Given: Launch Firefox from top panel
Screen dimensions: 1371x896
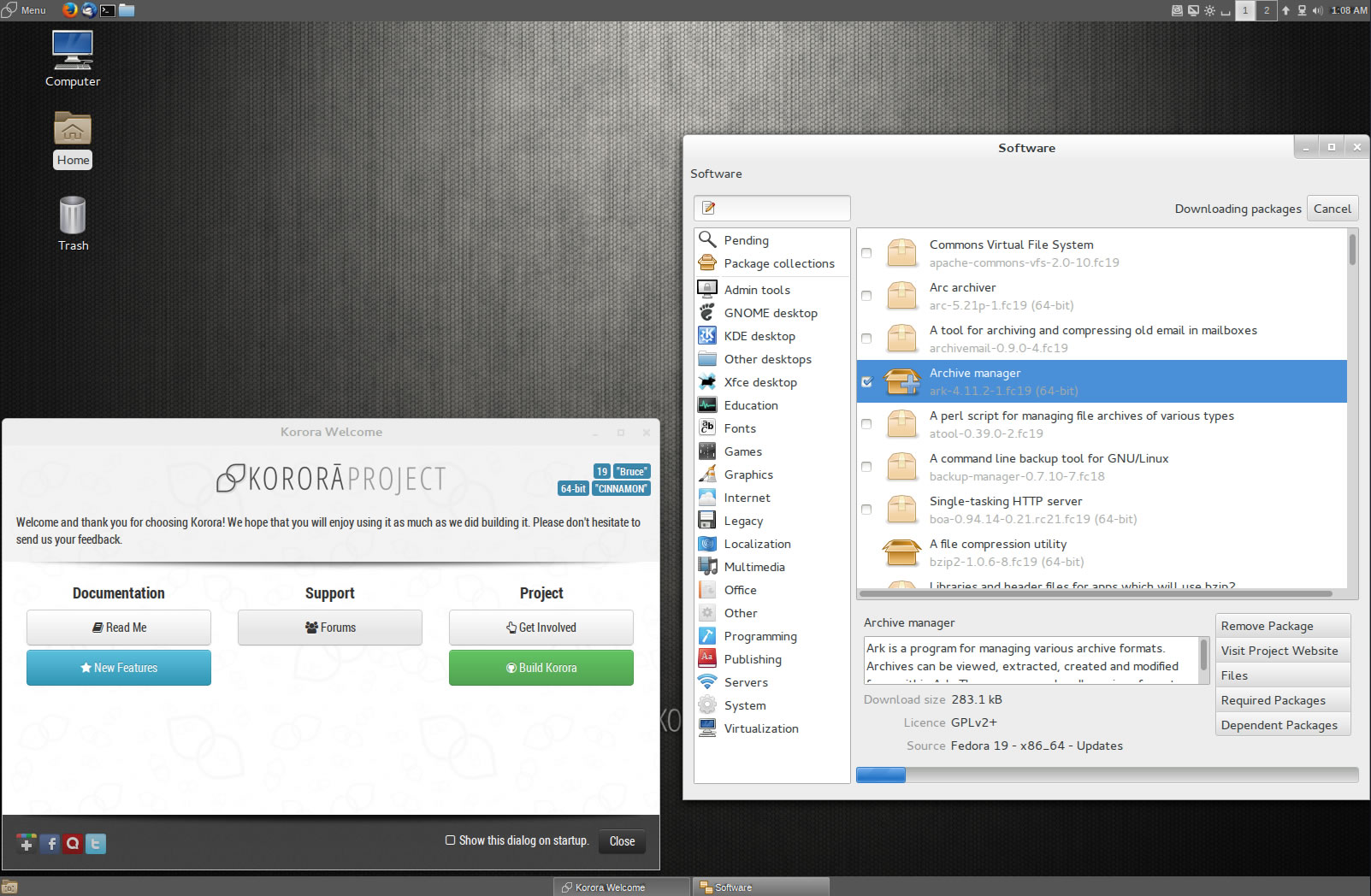Looking at the screenshot, I should [70, 10].
